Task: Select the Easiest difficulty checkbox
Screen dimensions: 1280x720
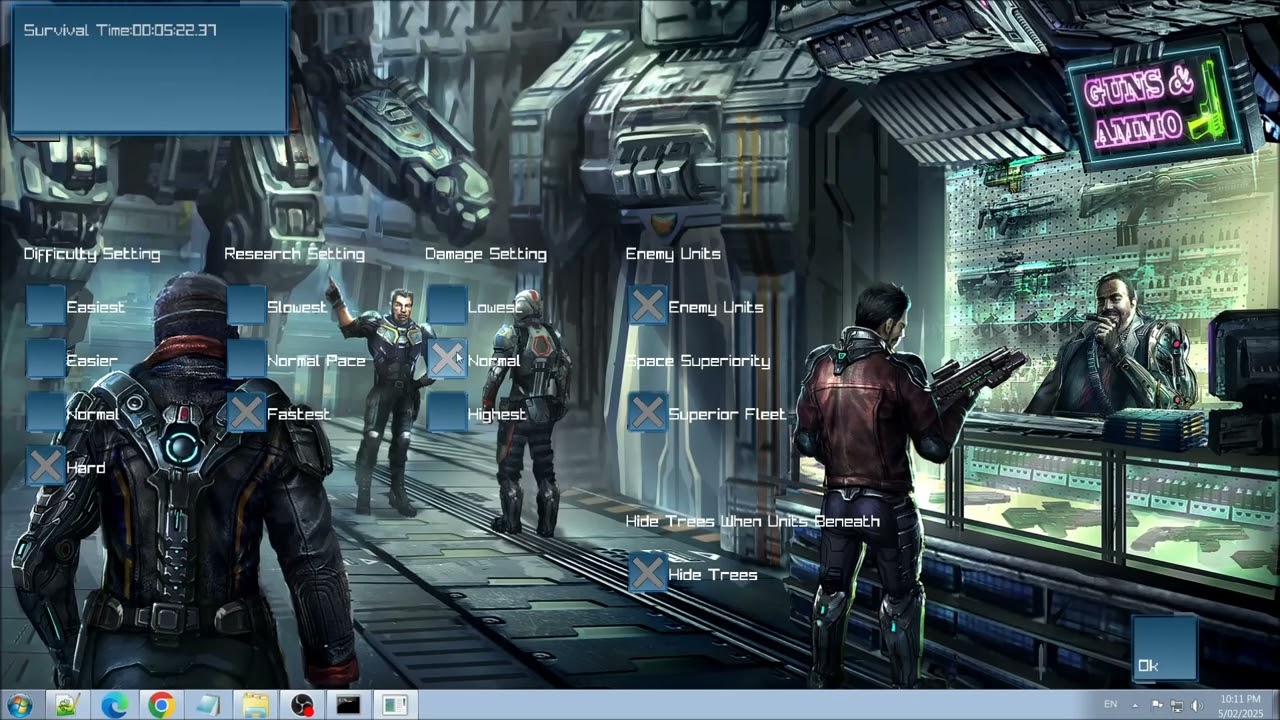Action: tap(45, 306)
